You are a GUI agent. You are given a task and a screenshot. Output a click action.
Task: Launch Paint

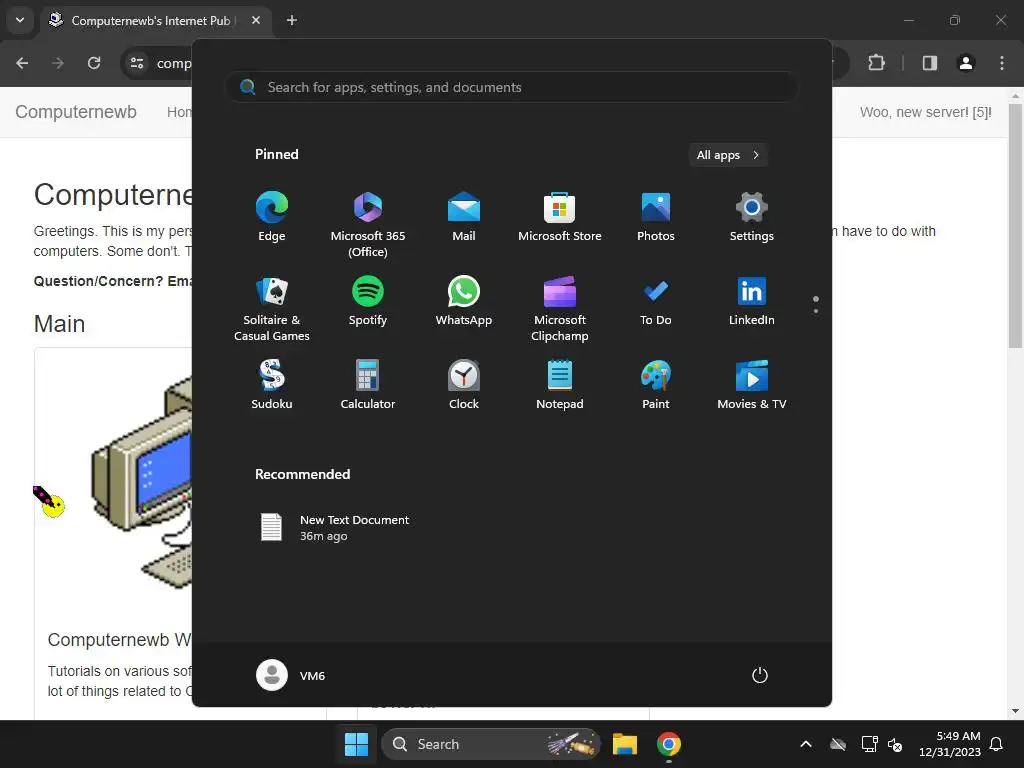click(x=656, y=384)
